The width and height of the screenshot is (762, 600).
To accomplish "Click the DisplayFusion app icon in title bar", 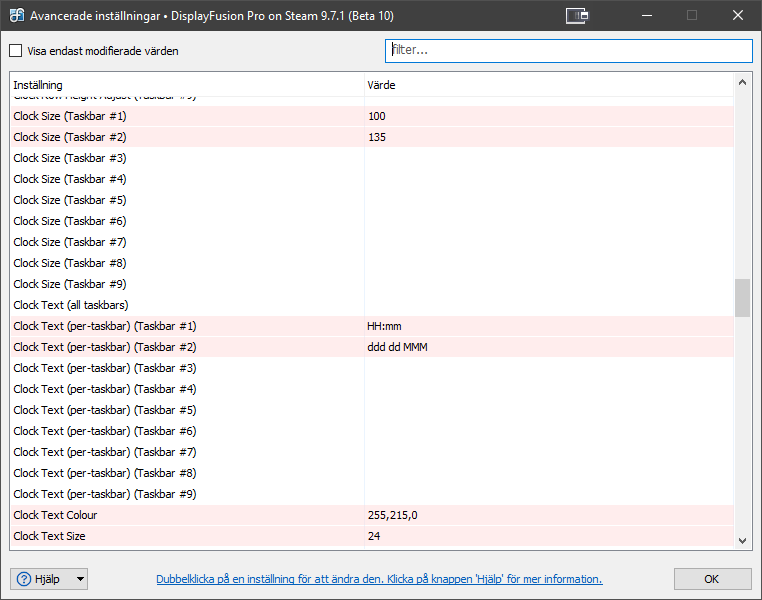I will 17,16.
